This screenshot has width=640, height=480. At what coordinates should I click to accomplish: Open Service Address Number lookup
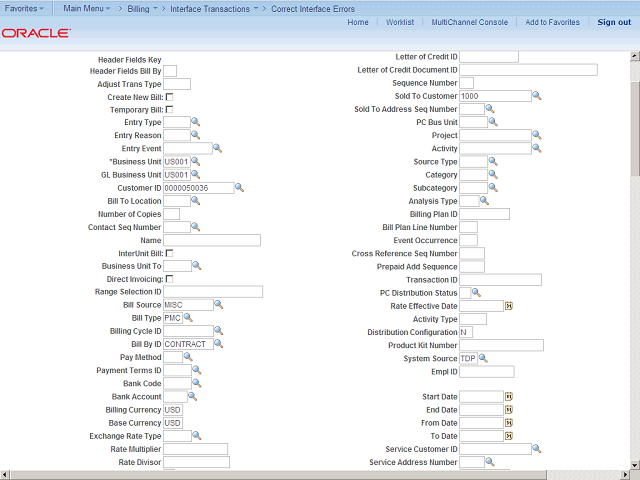tap(490, 462)
